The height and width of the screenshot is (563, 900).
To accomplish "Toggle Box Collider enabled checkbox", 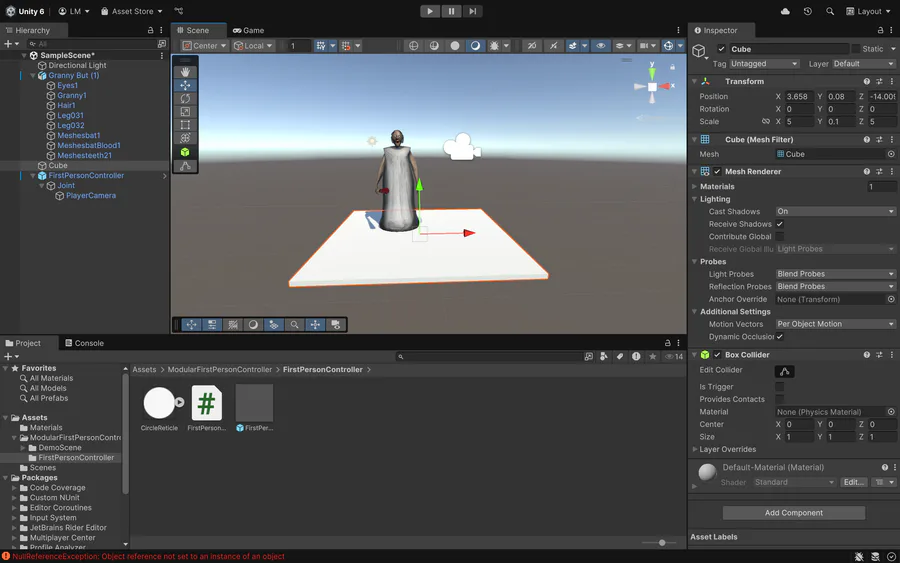I will point(717,355).
